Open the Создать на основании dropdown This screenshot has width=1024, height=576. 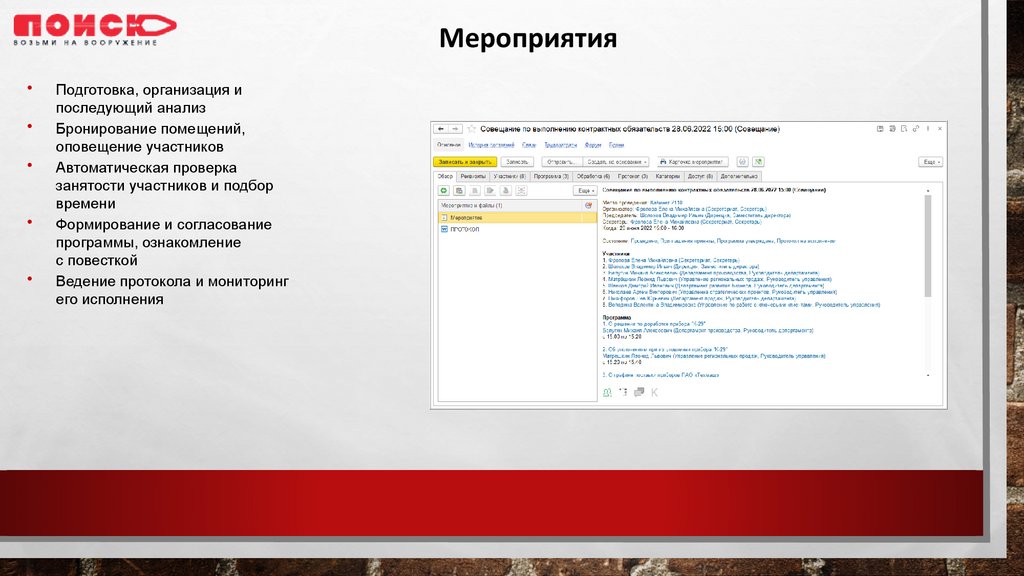point(616,162)
